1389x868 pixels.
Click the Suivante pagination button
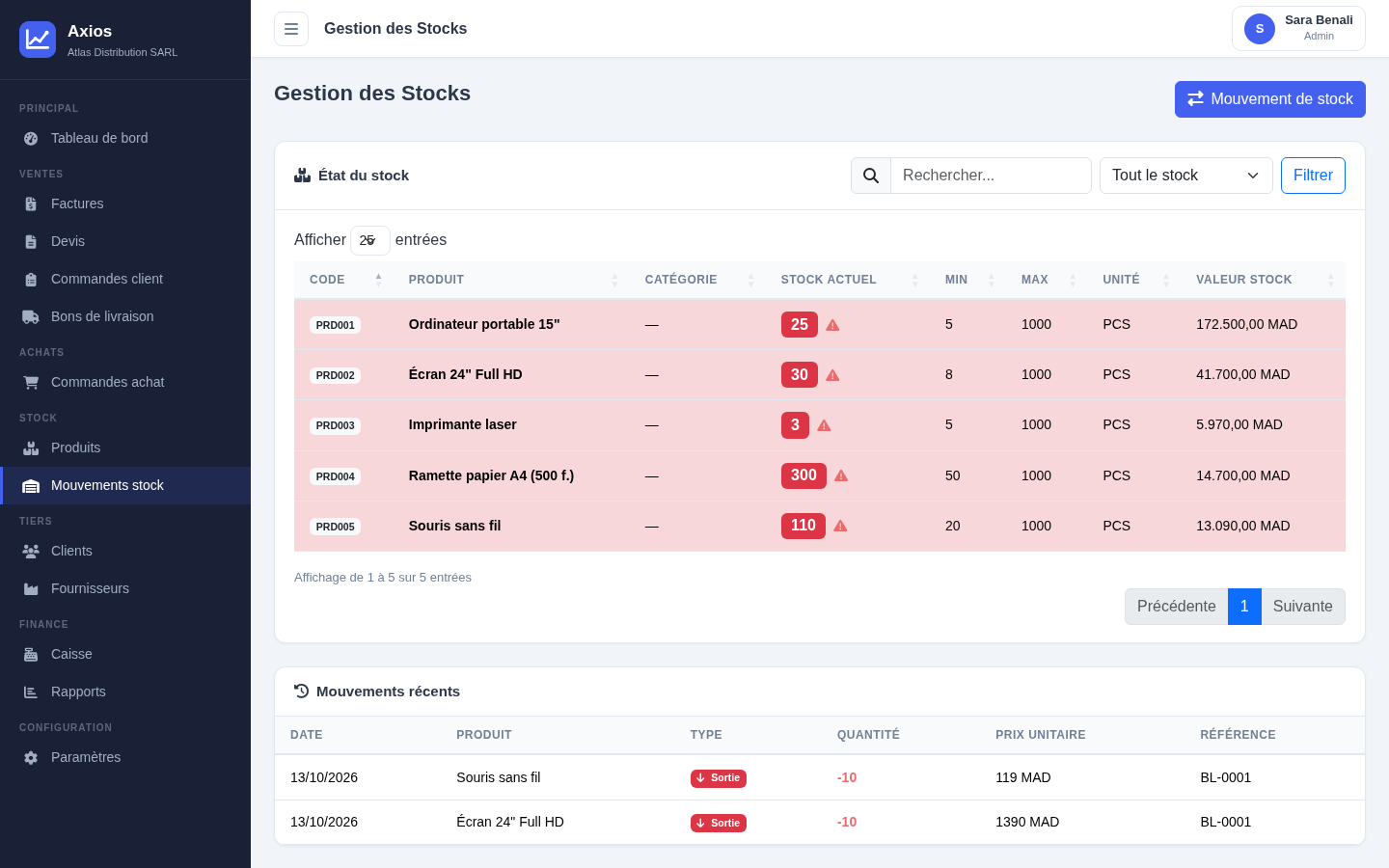point(1302,607)
